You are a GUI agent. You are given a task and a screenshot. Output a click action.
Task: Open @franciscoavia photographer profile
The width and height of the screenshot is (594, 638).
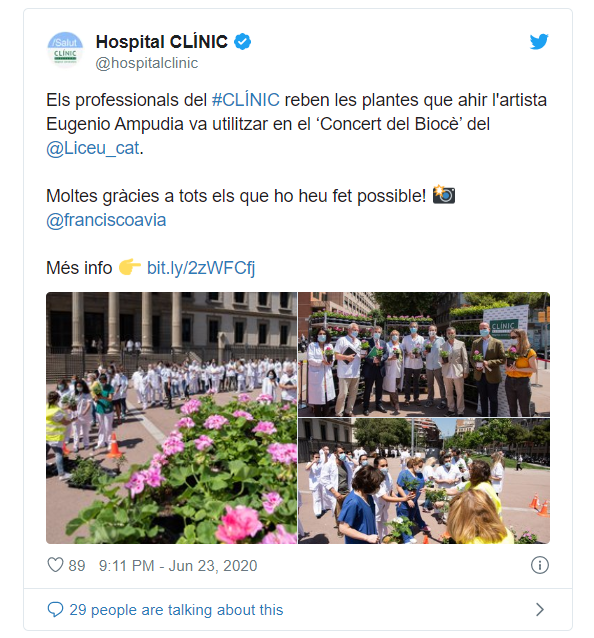[x=106, y=220]
